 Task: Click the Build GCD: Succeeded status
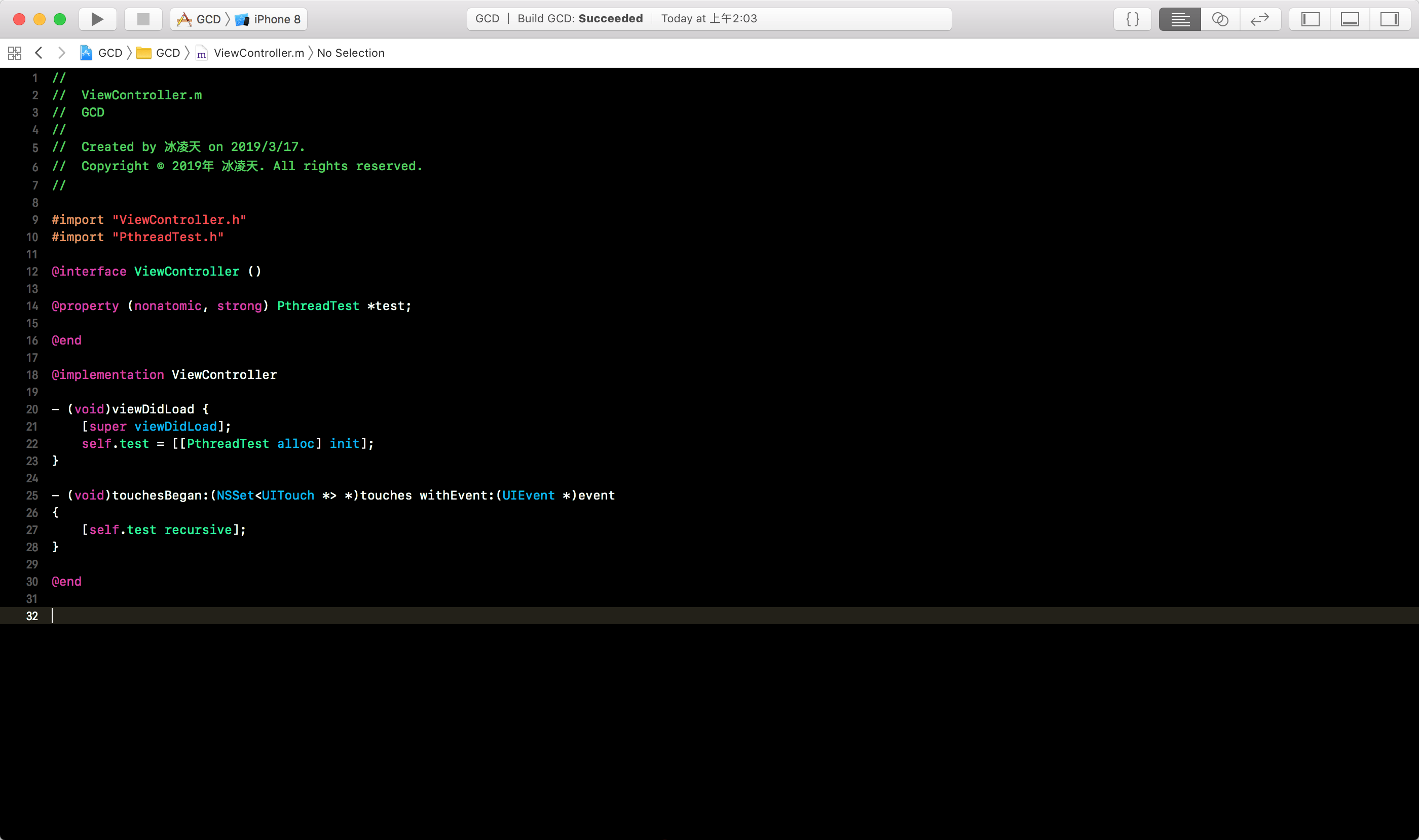(580, 19)
